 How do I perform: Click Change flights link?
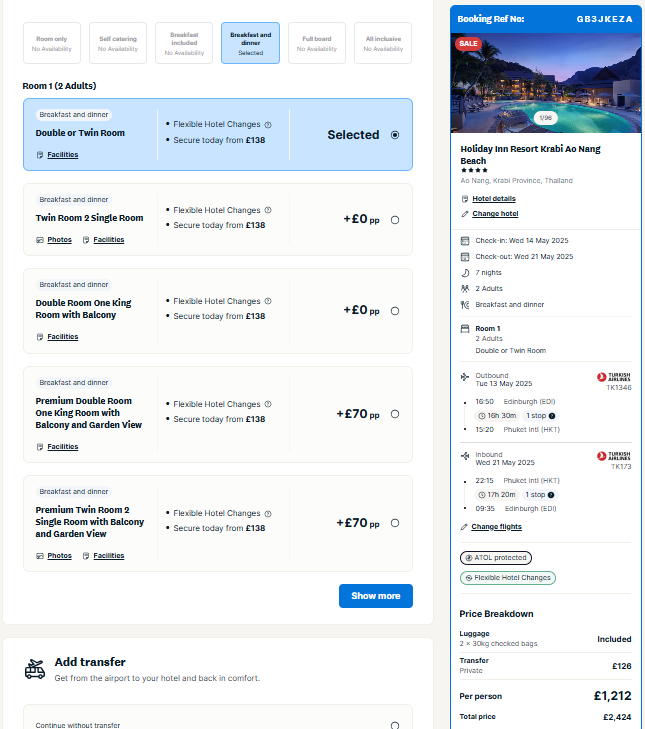pos(496,526)
